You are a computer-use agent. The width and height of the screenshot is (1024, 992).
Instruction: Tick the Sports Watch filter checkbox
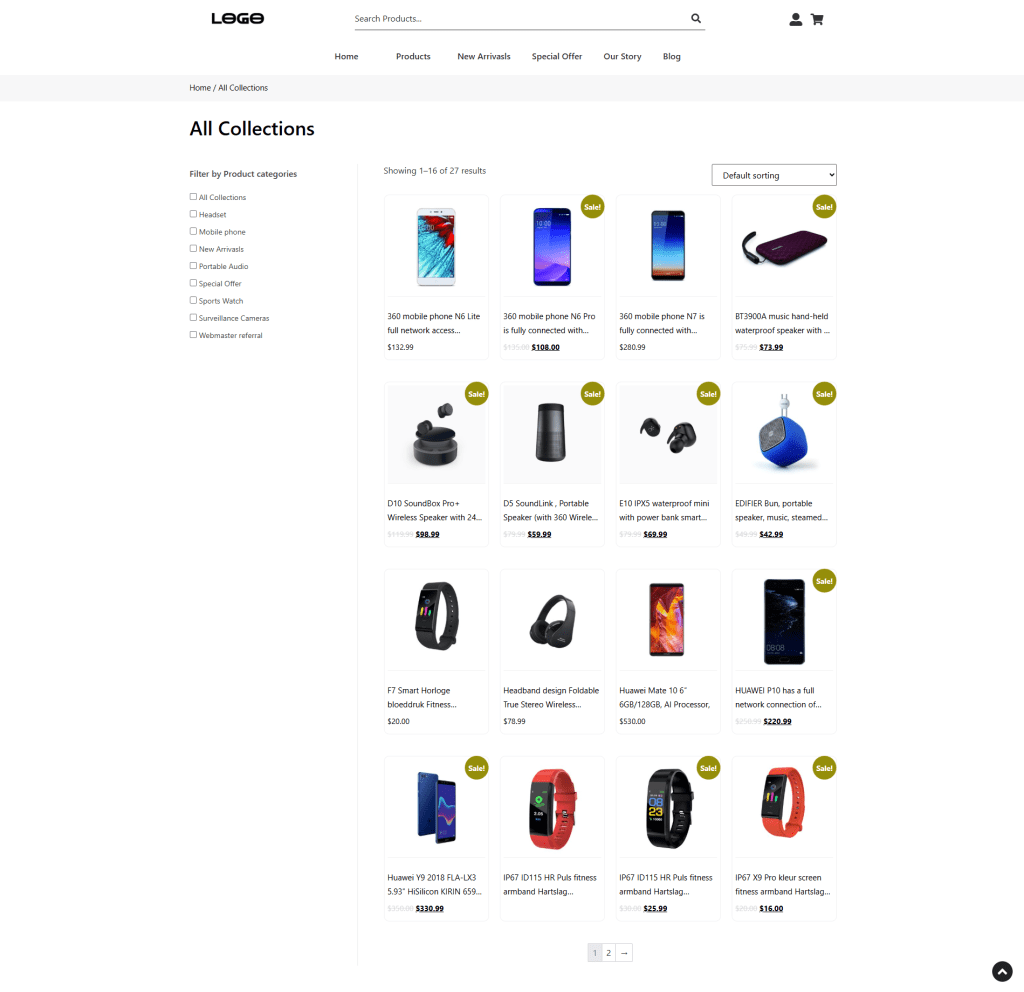(x=193, y=300)
